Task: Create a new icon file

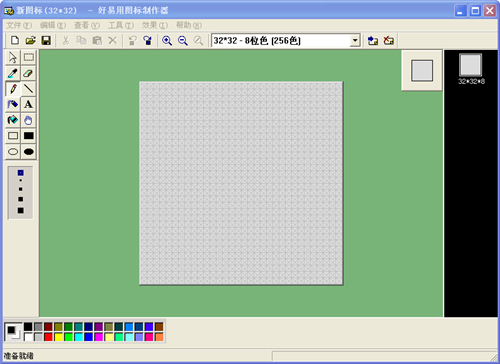Action: pyautogui.click(x=15, y=41)
